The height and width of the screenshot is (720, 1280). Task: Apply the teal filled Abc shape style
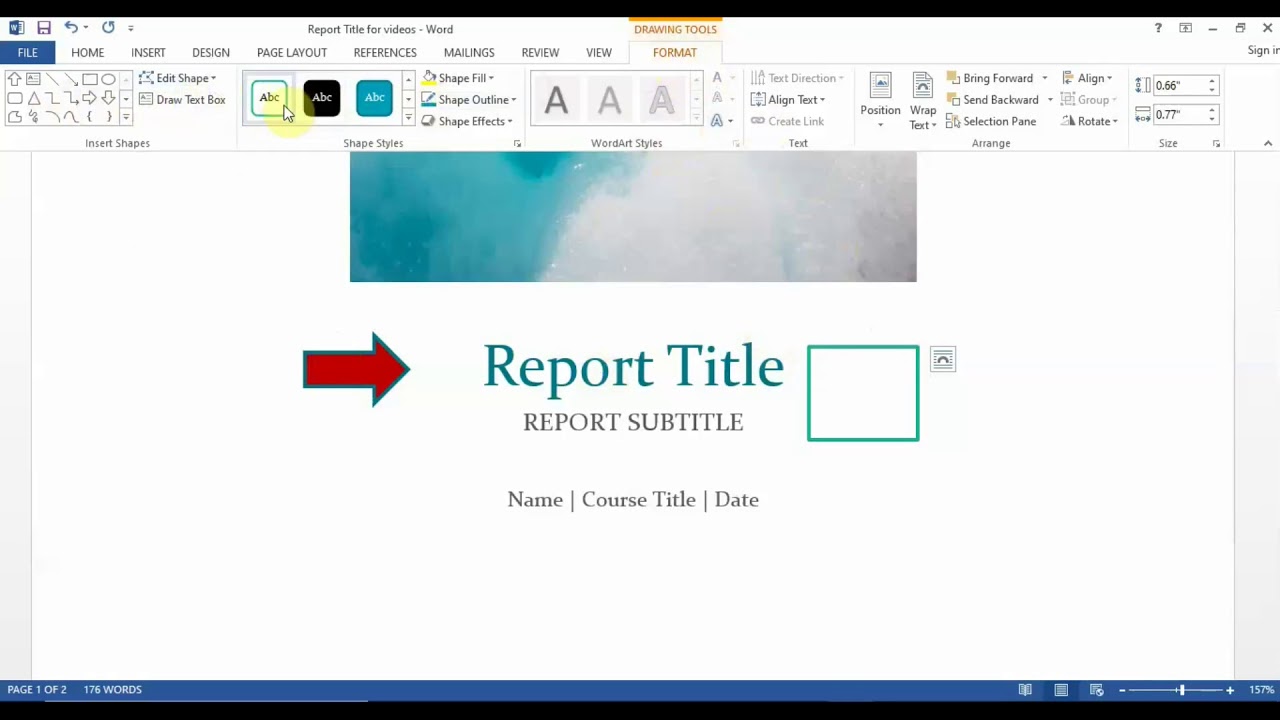(x=374, y=98)
